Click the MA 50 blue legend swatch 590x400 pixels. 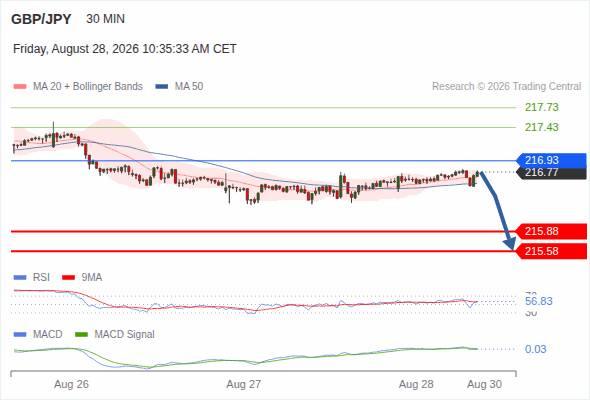pyautogui.click(x=162, y=87)
